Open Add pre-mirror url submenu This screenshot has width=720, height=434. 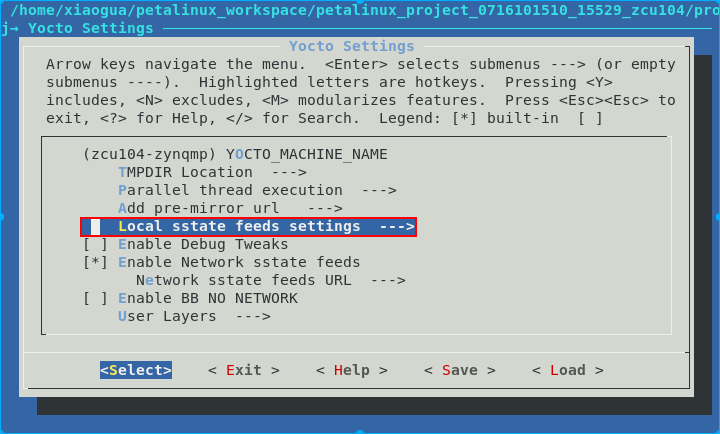pyautogui.click(x=230, y=208)
